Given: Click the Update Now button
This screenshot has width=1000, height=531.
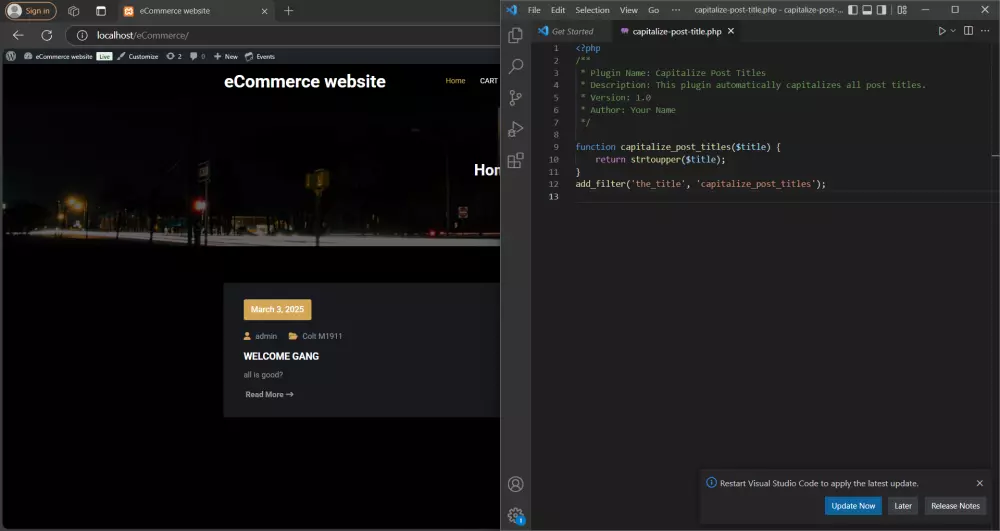Looking at the screenshot, I should tap(853, 506).
